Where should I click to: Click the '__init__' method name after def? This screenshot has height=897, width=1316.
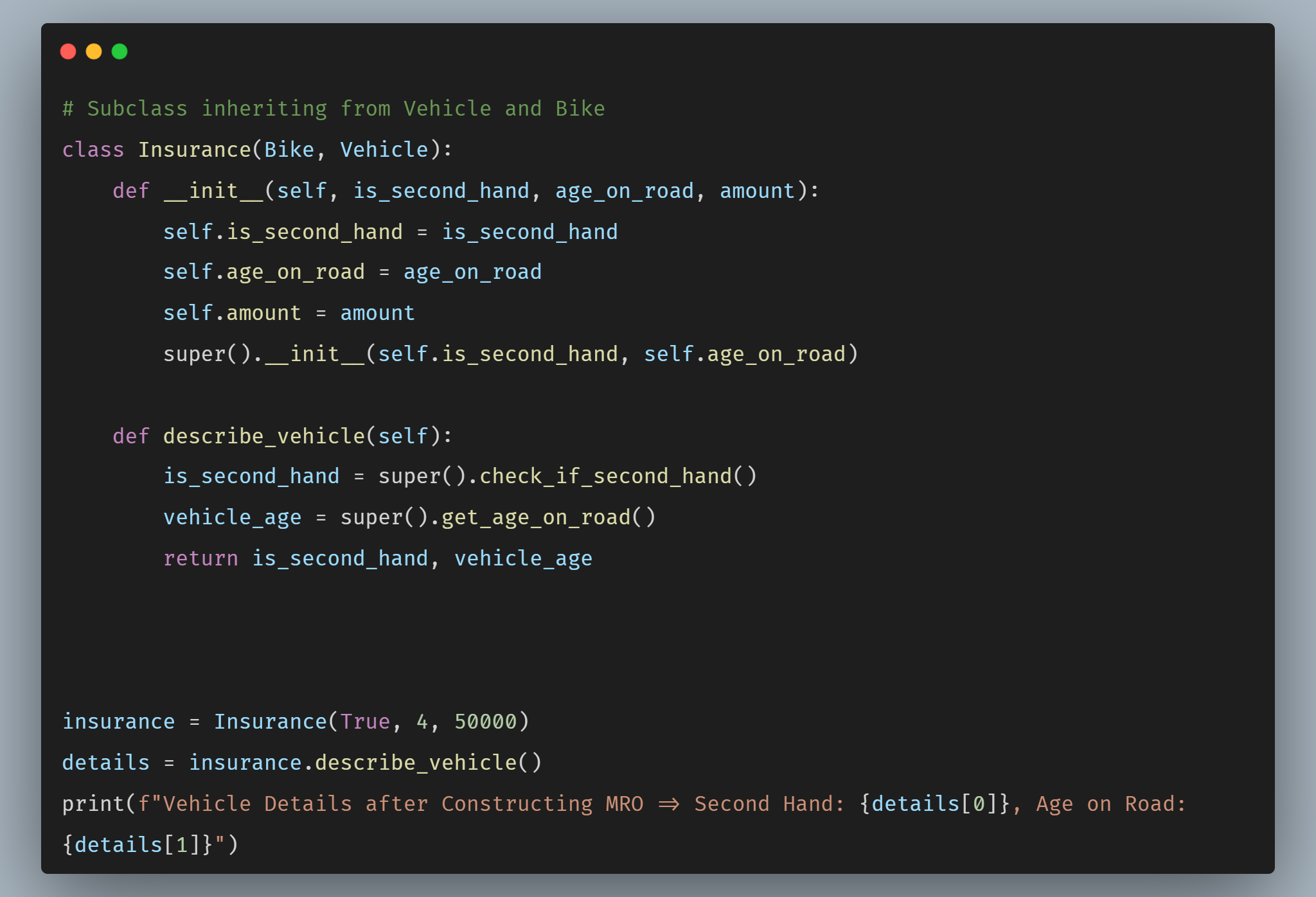coord(213,191)
